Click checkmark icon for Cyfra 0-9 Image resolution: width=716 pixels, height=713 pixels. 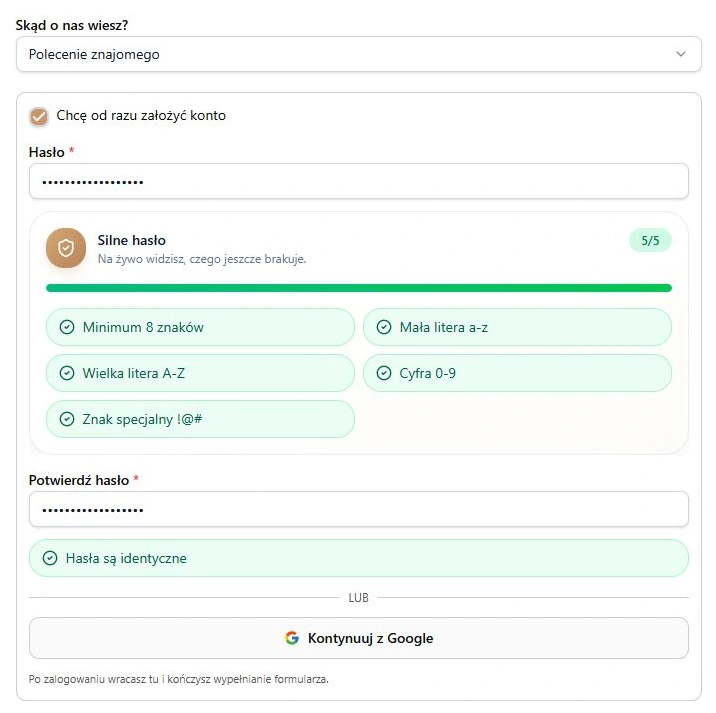coord(384,373)
